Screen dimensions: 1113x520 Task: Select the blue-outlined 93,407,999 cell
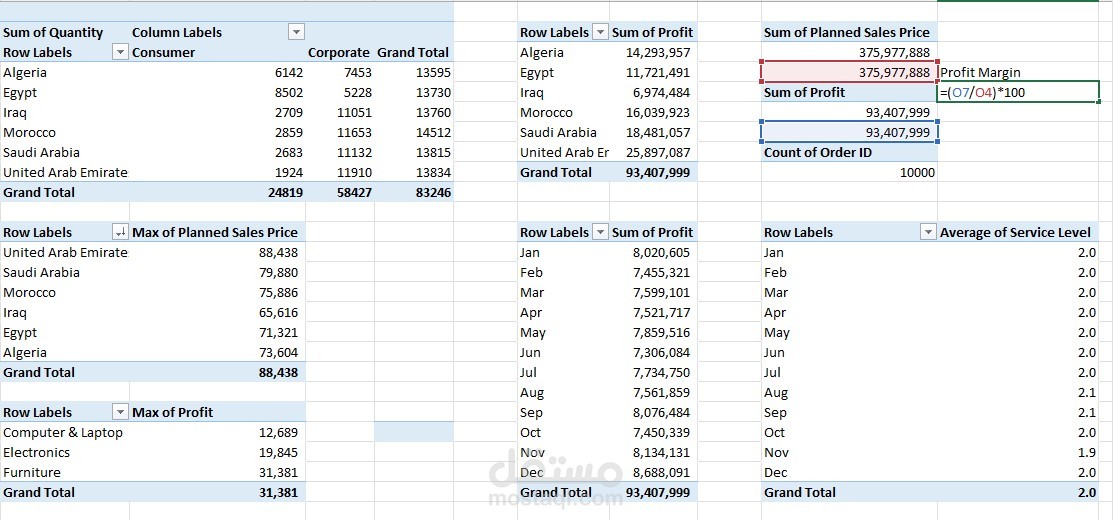pyautogui.click(x=850, y=132)
